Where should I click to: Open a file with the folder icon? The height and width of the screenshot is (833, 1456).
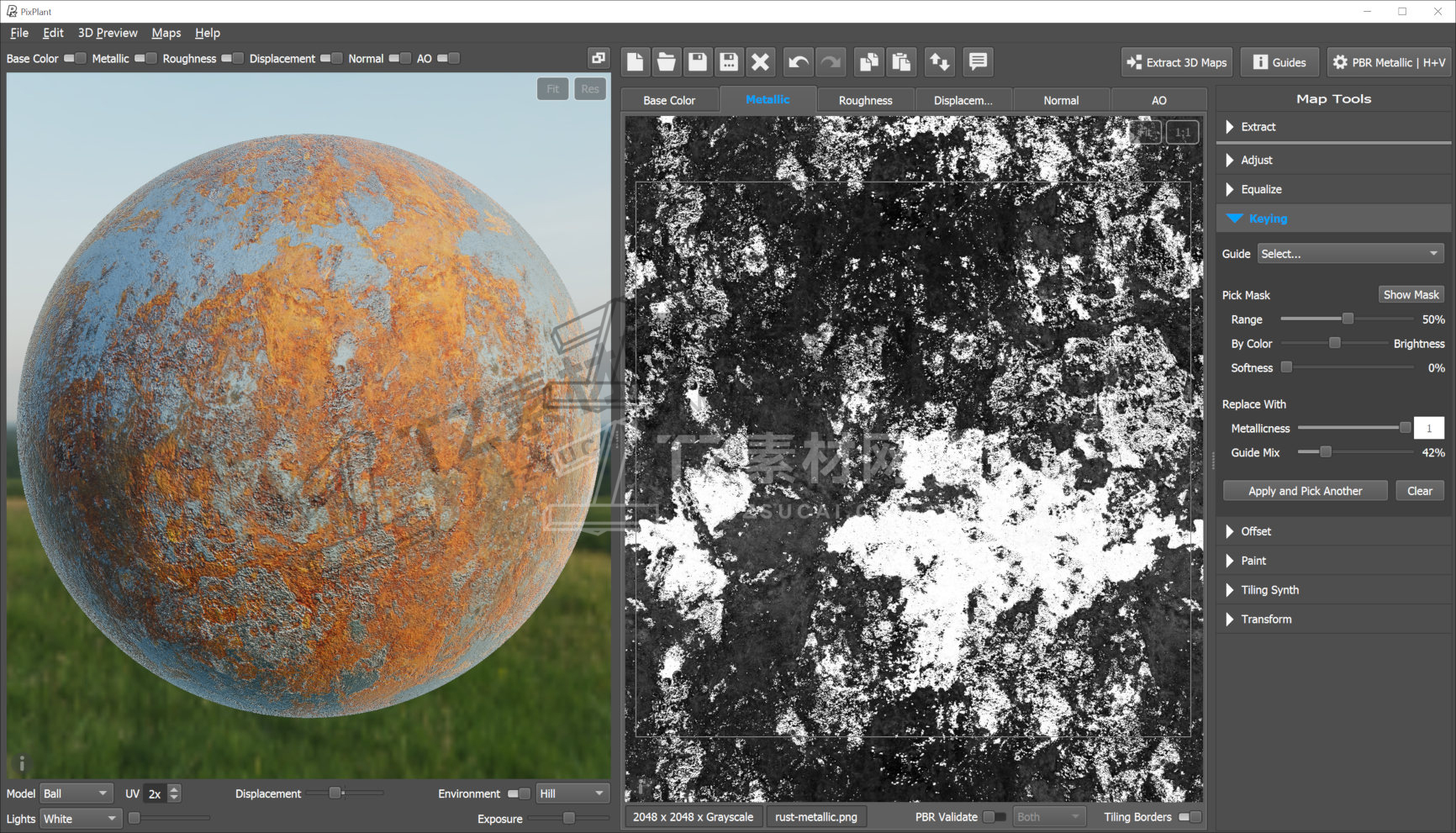tap(666, 62)
